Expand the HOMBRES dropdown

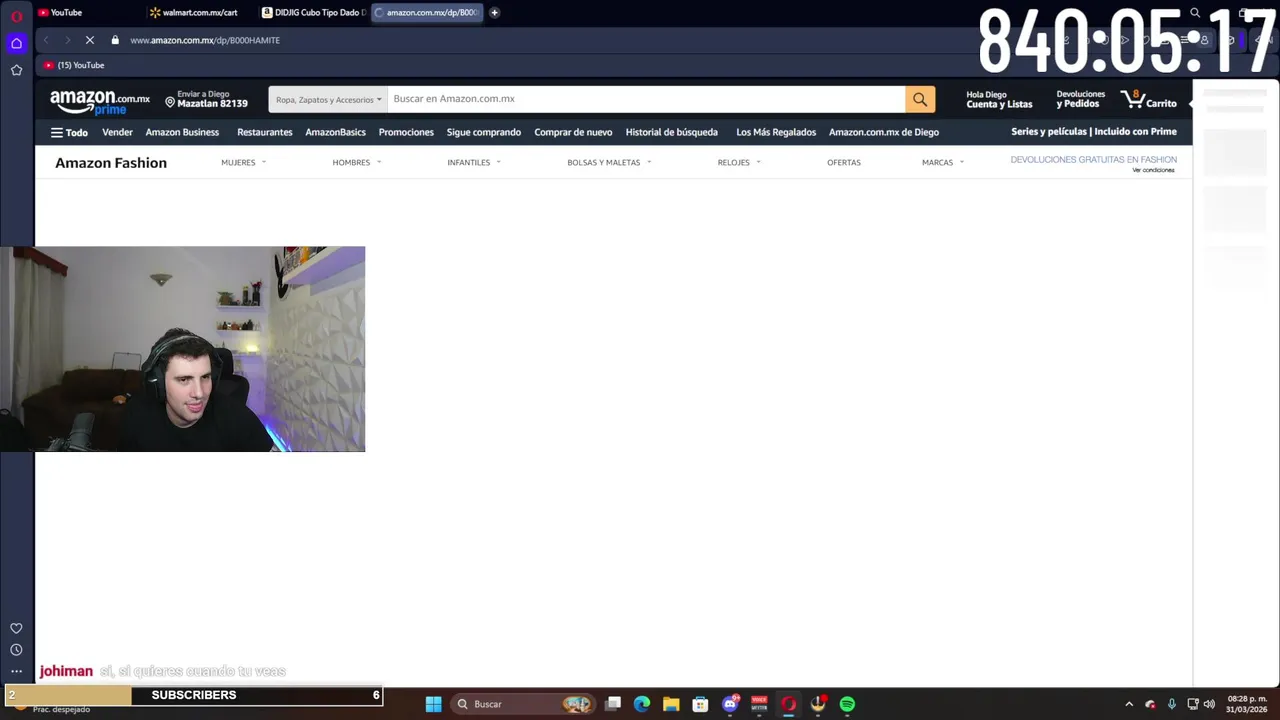coord(357,162)
